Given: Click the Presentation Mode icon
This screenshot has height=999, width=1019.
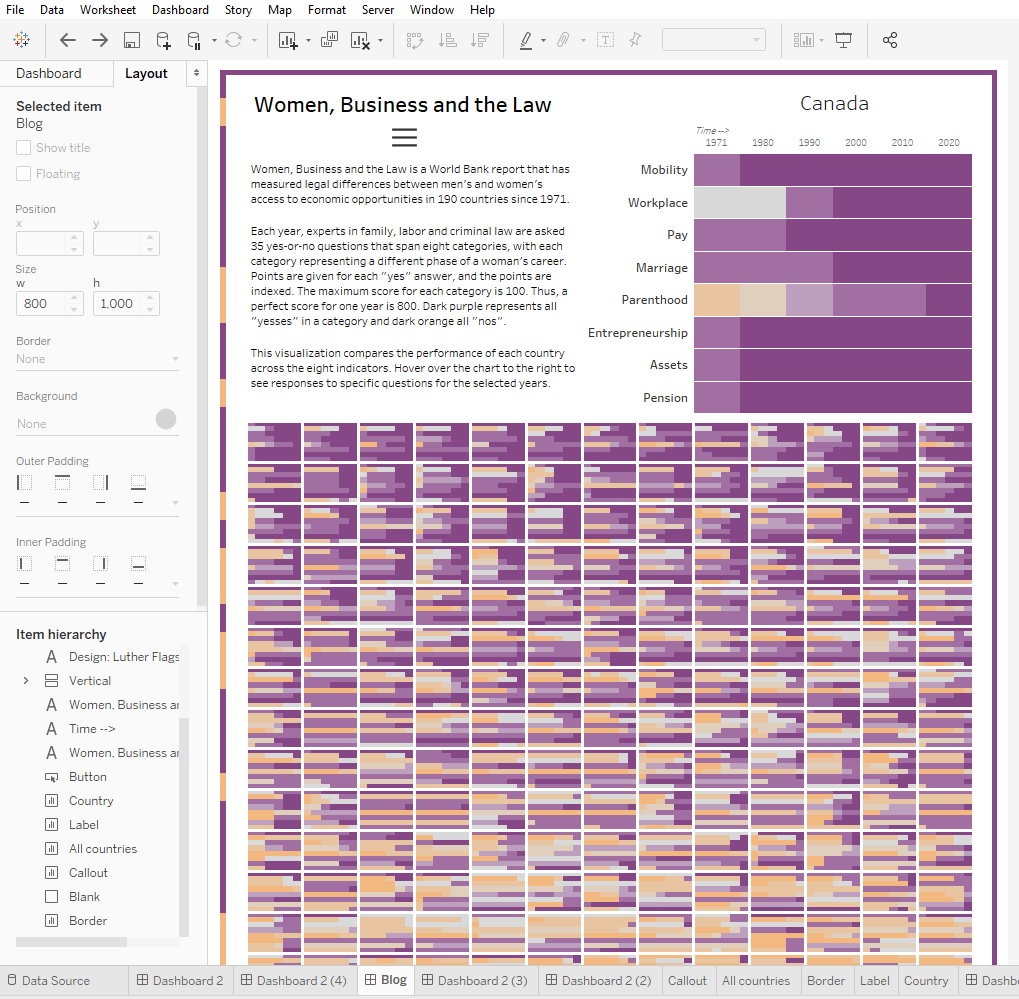Looking at the screenshot, I should pyautogui.click(x=843, y=40).
